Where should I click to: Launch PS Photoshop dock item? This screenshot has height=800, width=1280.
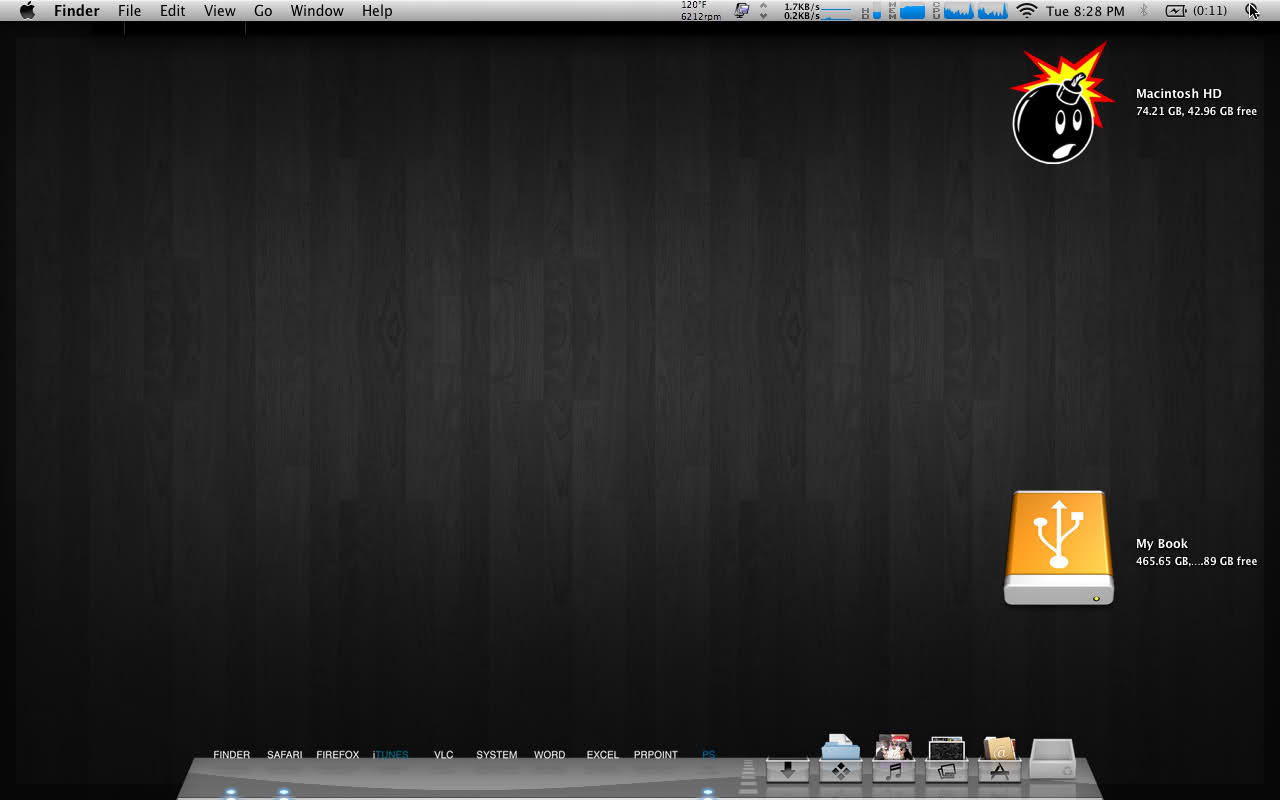pyautogui.click(x=708, y=755)
